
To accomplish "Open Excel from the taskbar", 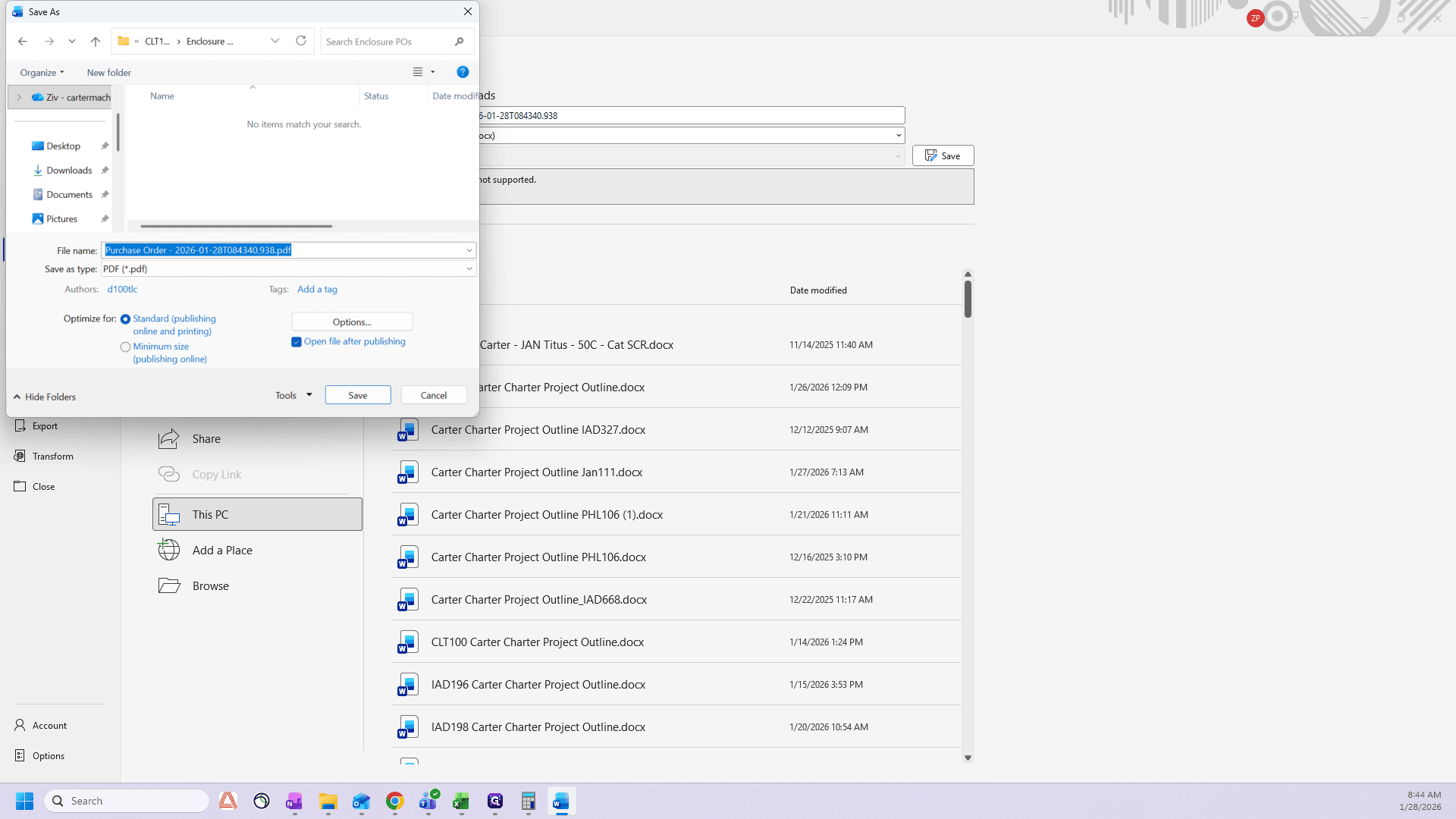I will pos(461,801).
